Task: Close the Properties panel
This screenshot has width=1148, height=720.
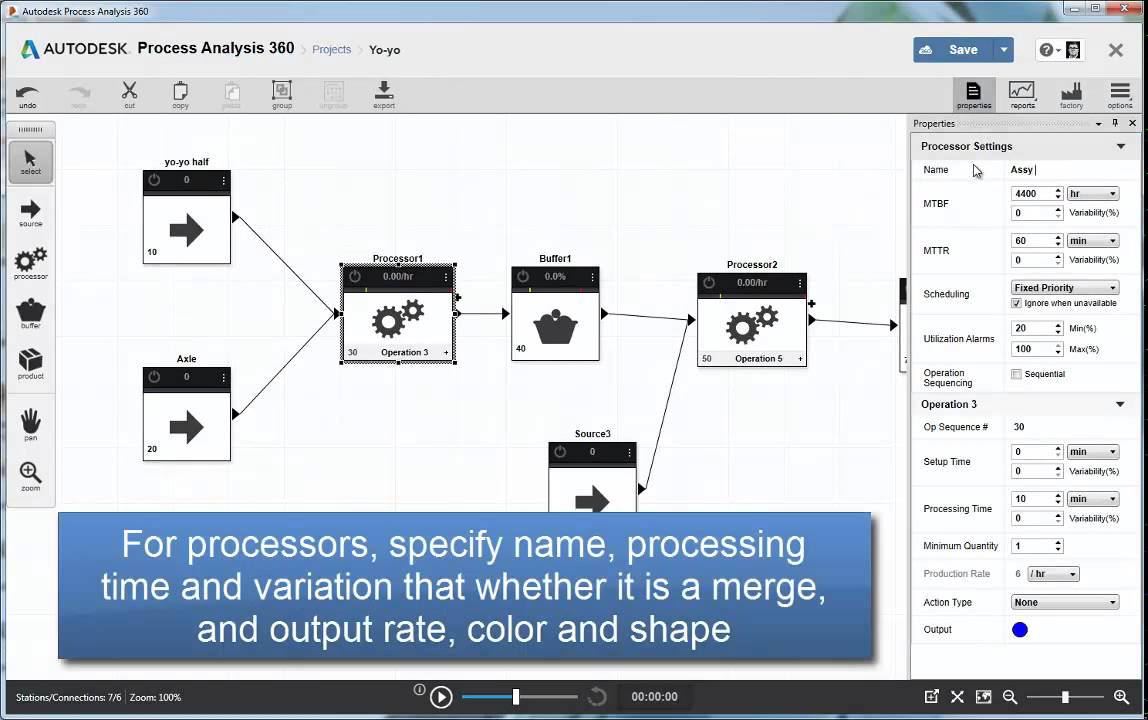Action: [x=1133, y=123]
